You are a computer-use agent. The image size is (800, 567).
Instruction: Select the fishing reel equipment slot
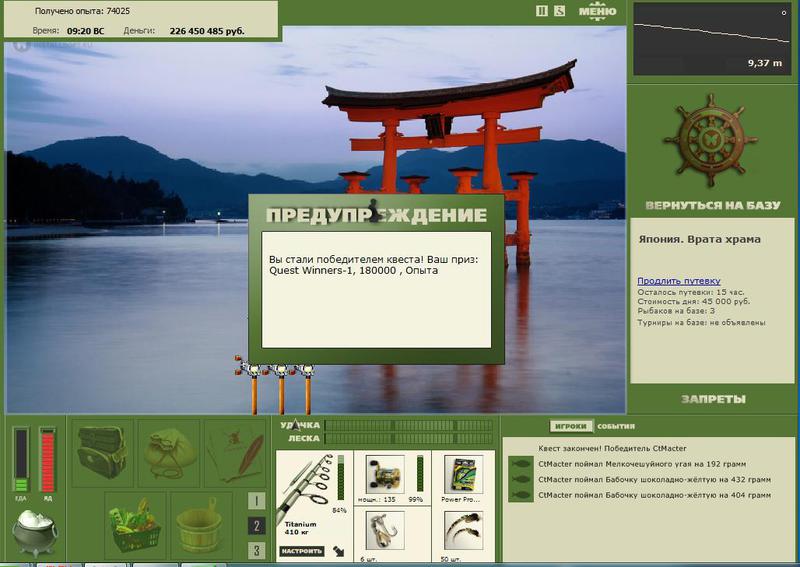[385, 474]
